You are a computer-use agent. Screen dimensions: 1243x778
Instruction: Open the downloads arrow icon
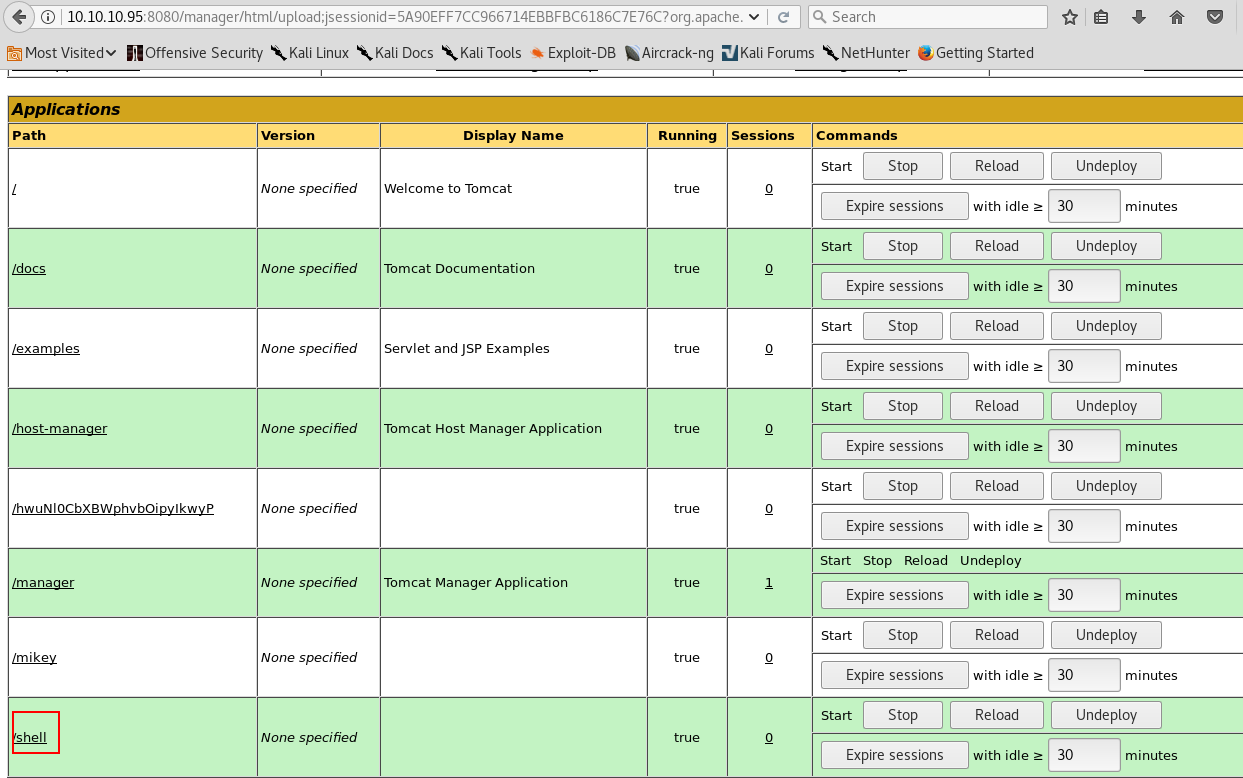coord(1138,17)
